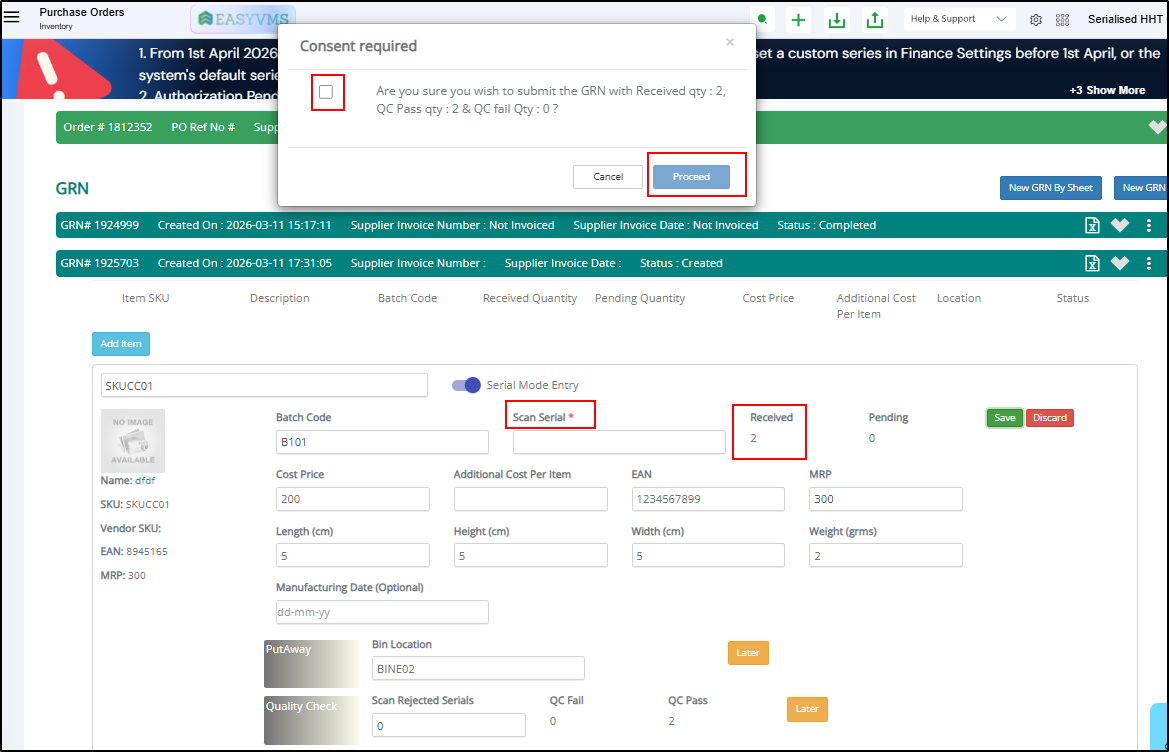Click the +3 Show More link

[1107, 90]
